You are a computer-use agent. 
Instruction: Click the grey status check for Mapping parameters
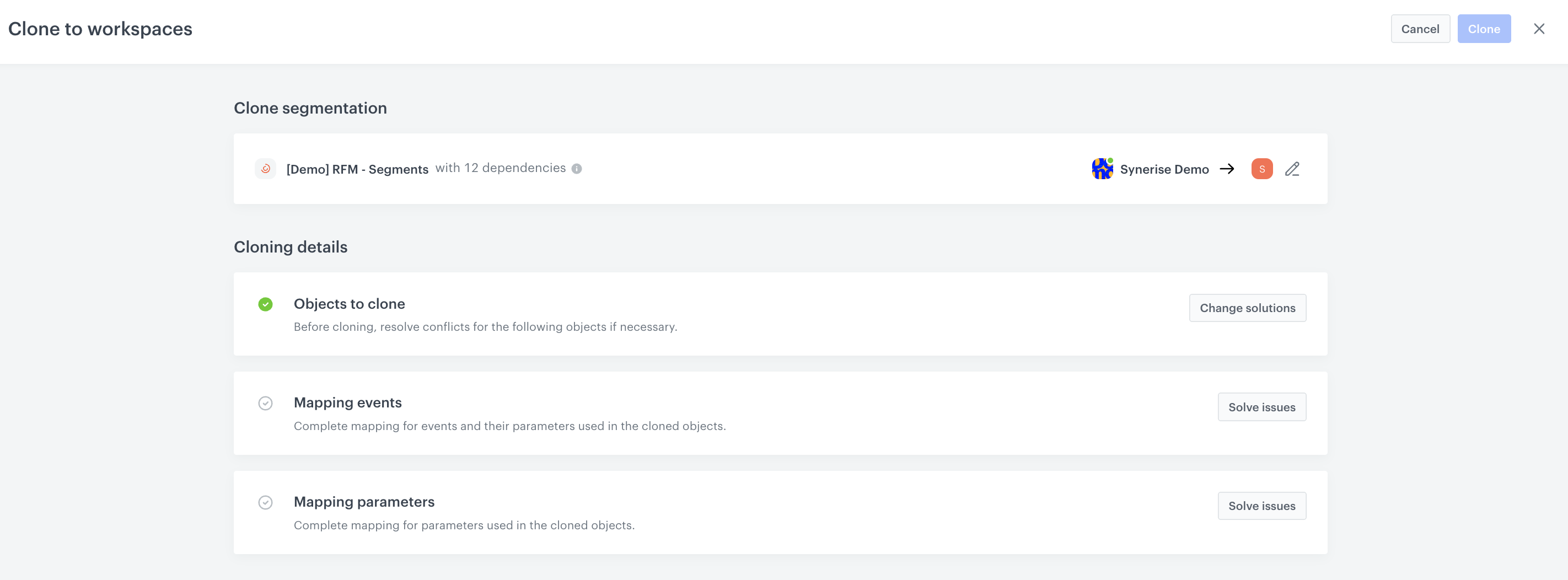265,503
